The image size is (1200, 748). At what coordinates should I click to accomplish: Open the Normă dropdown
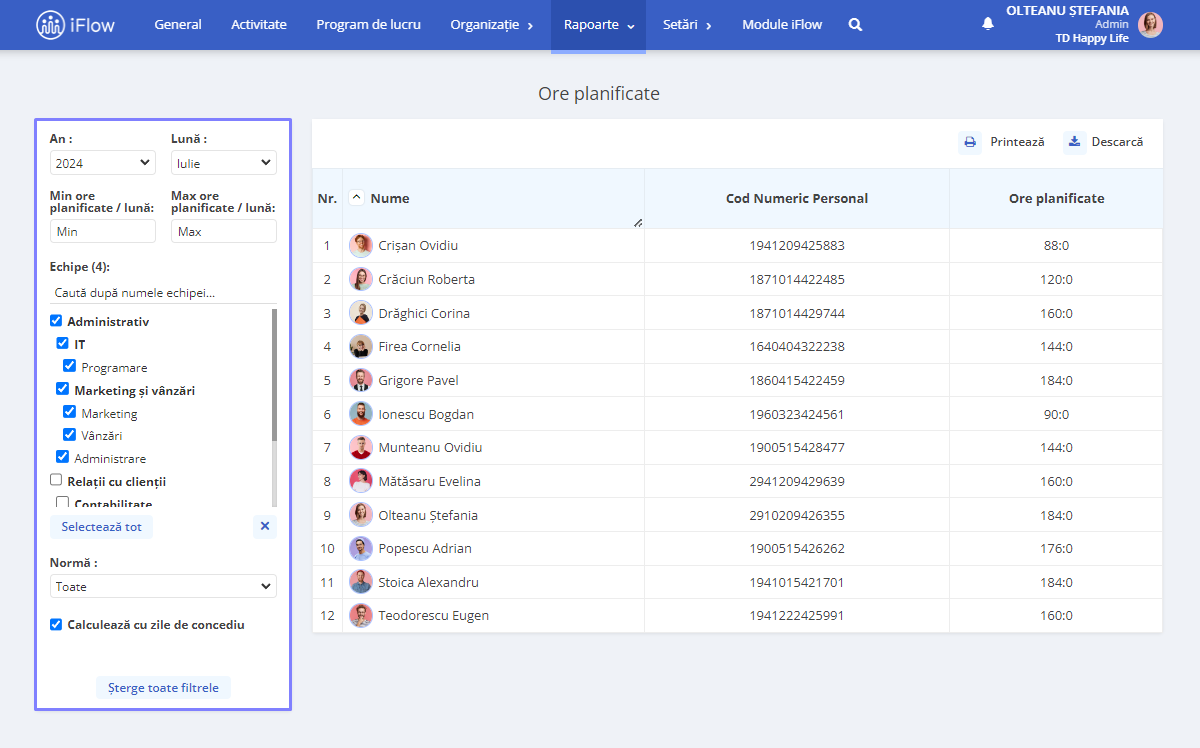click(163, 586)
